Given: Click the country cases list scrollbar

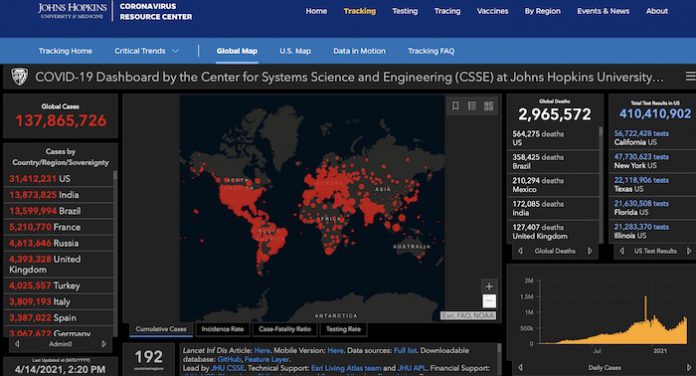Looking at the screenshot, I should (115, 253).
